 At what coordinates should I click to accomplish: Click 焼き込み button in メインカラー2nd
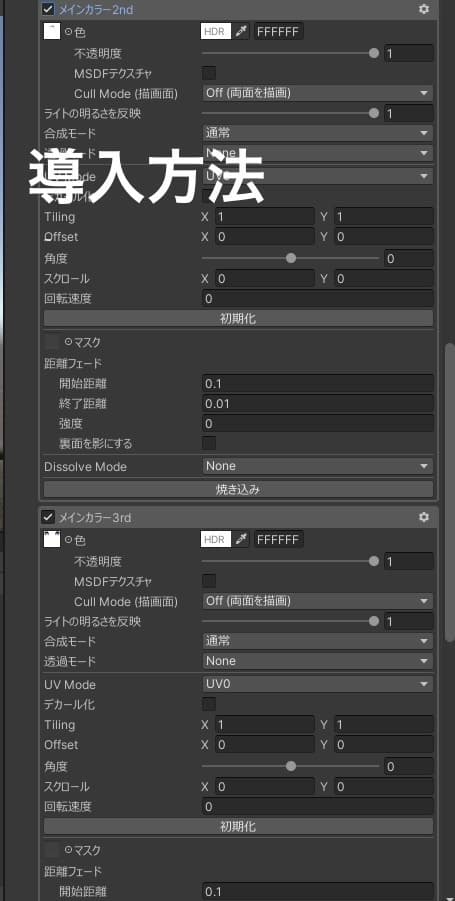238,490
